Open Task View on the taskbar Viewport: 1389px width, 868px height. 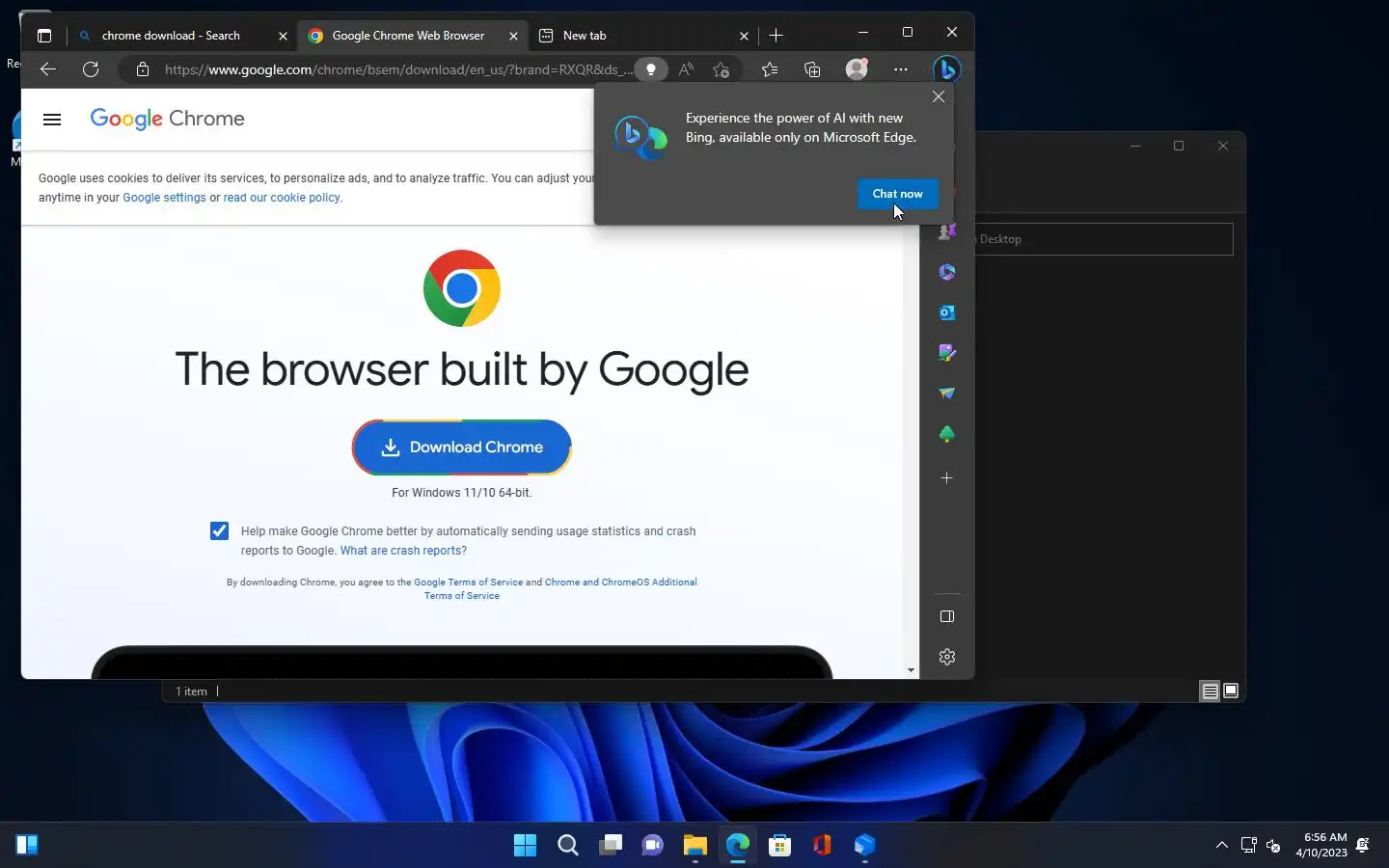(611, 846)
